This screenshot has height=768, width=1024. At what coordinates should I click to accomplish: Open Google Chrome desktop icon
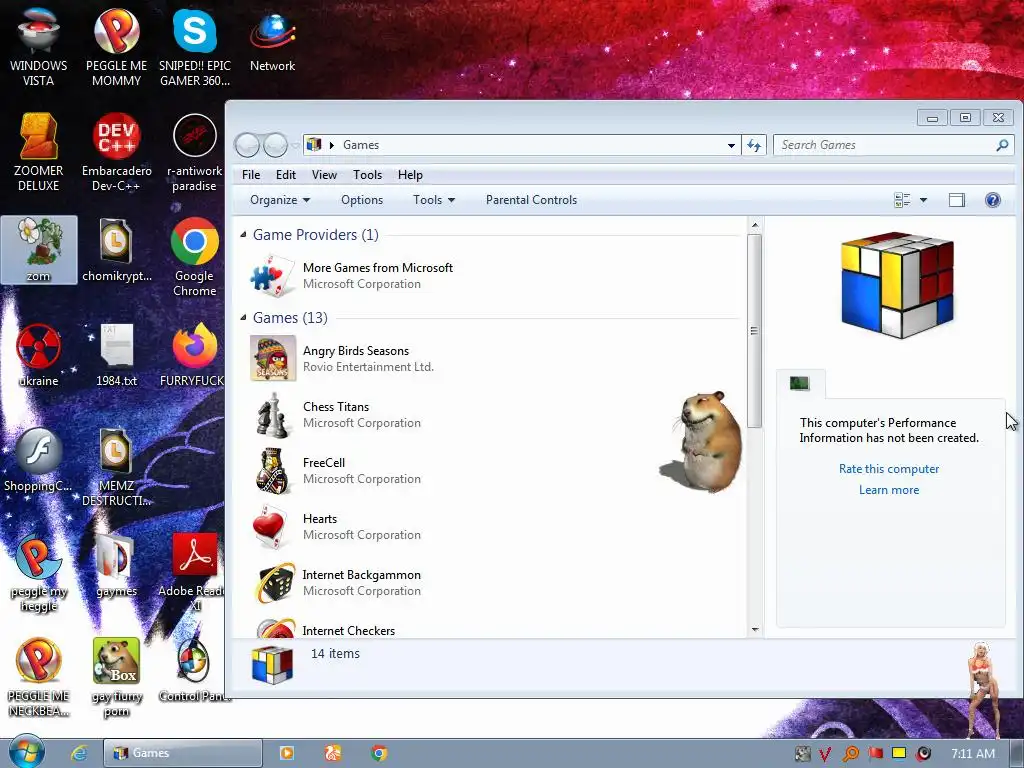[195, 257]
